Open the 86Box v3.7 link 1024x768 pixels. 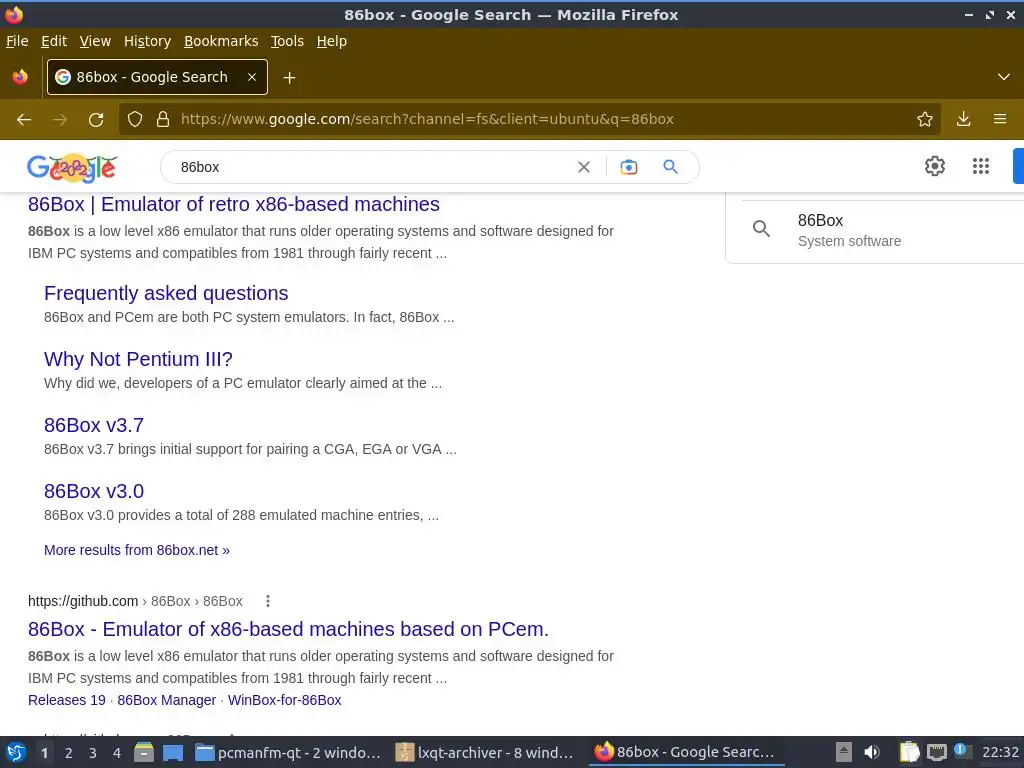pyautogui.click(x=93, y=425)
